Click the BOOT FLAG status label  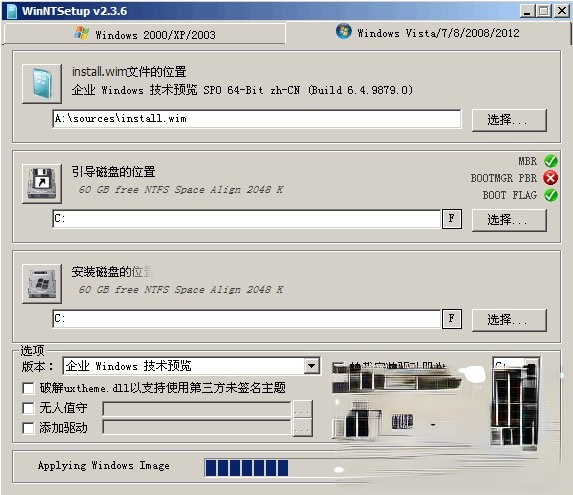coord(510,195)
